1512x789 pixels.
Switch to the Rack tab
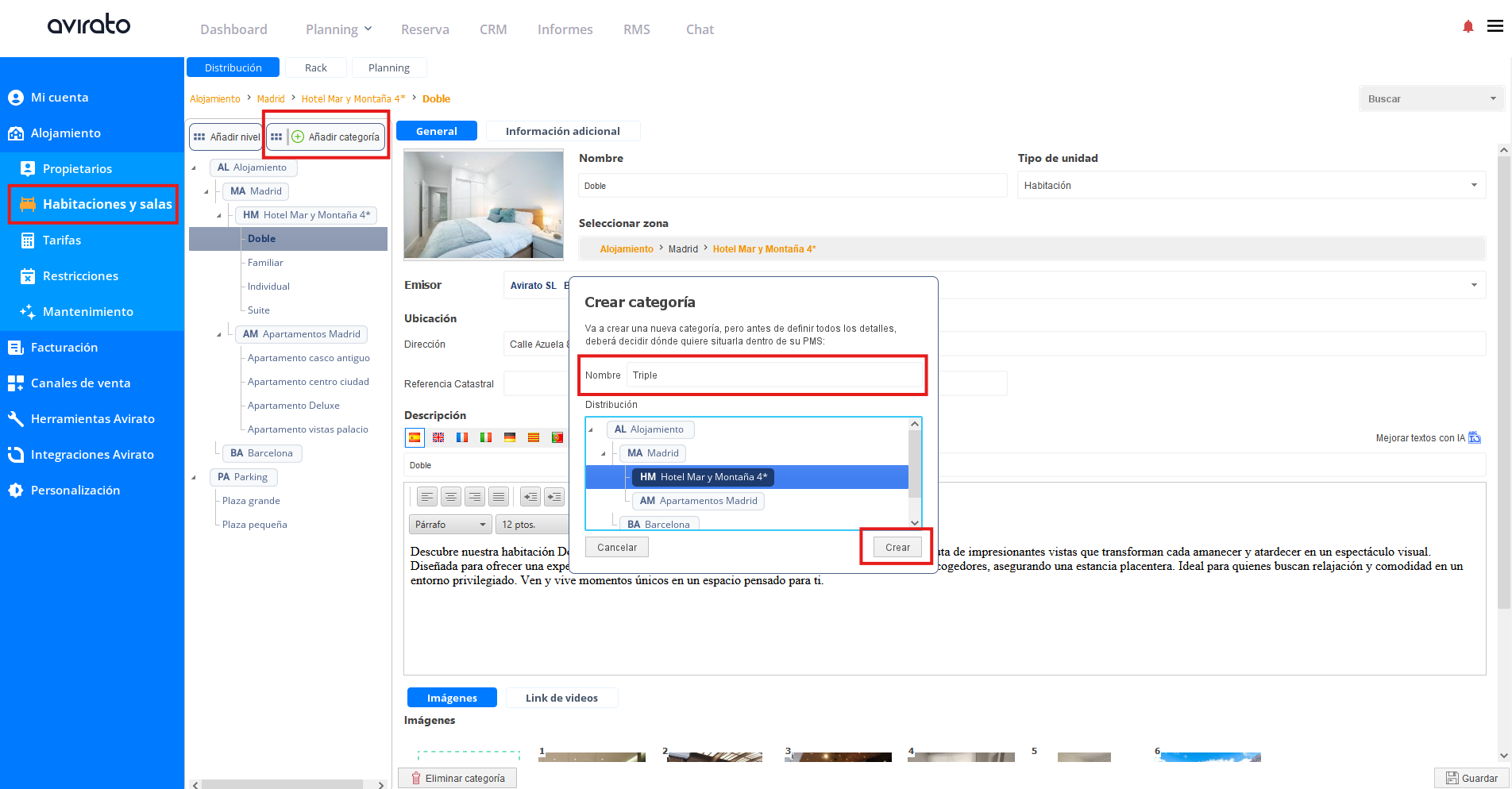tap(316, 67)
